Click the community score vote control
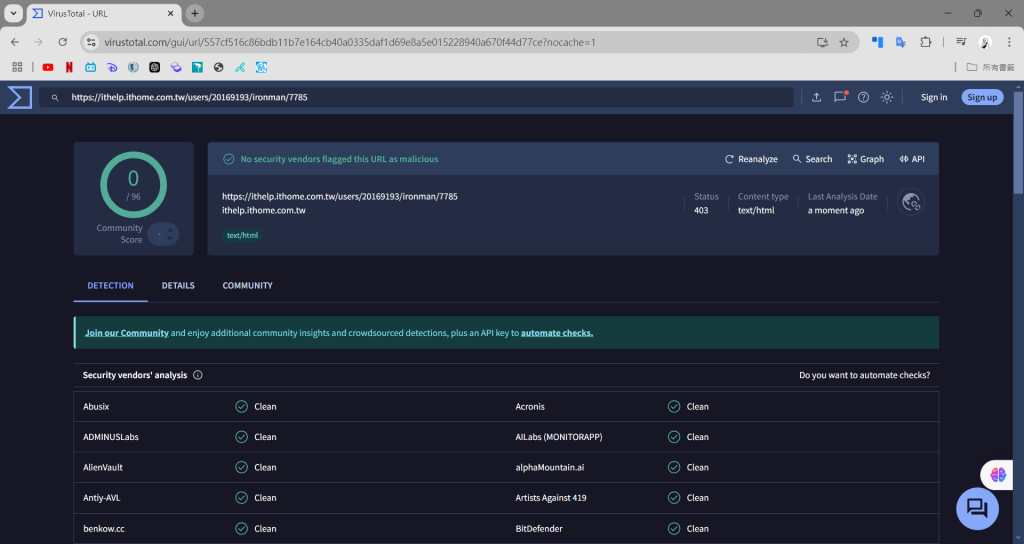This screenshot has width=1024, height=544. (163, 234)
